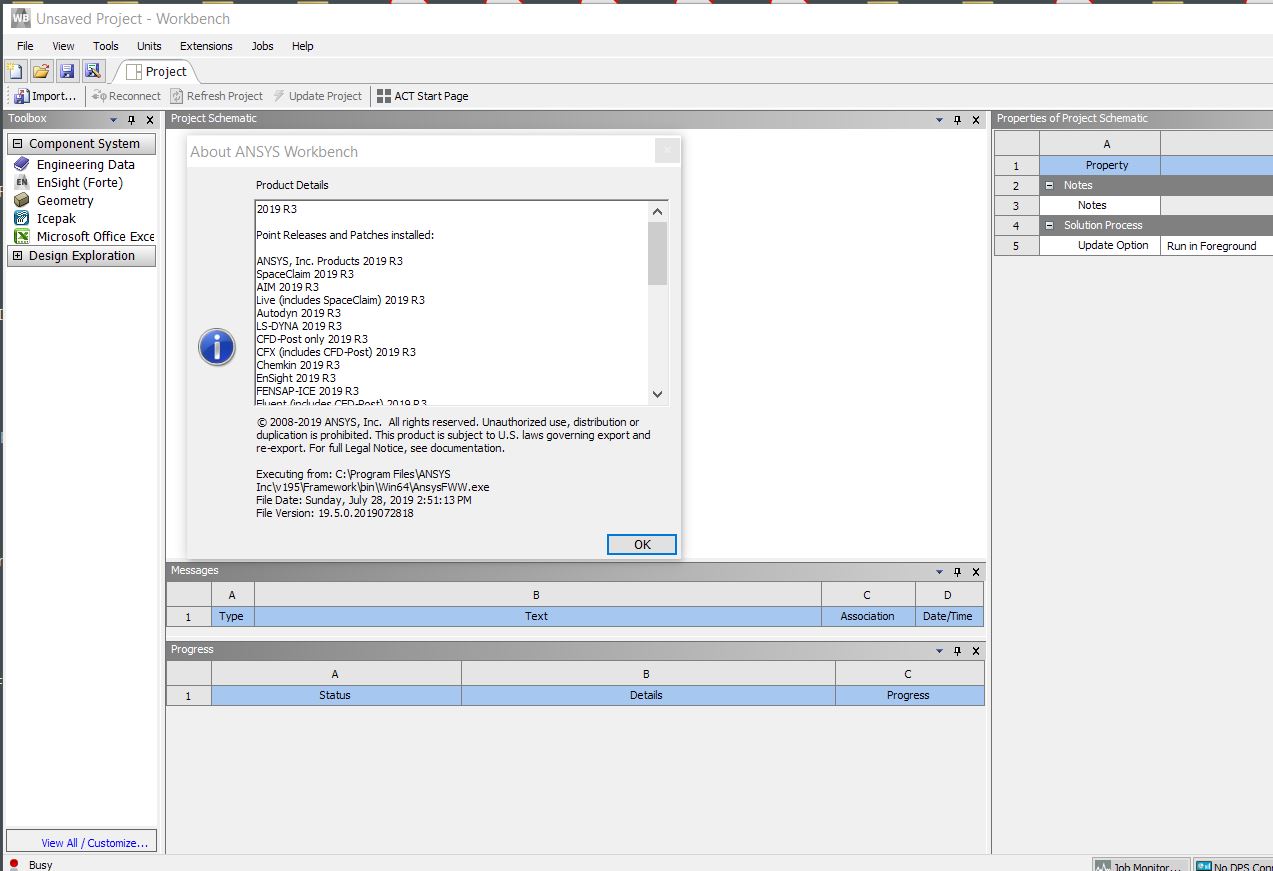Expand the Design Exploration group
This screenshot has width=1273, height=871.
(17, 256)
